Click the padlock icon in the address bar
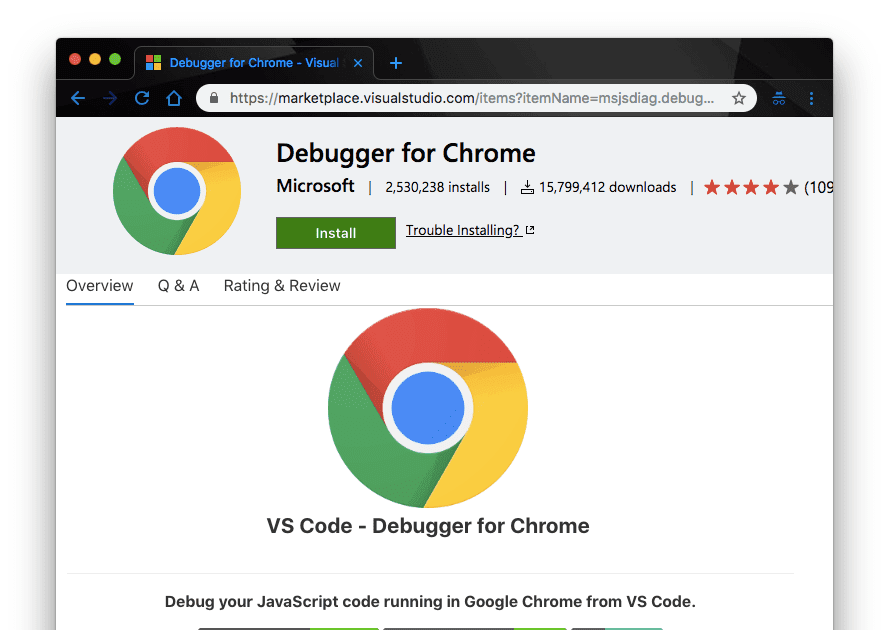This screenshot has width=895, height=630. point(214,98)
